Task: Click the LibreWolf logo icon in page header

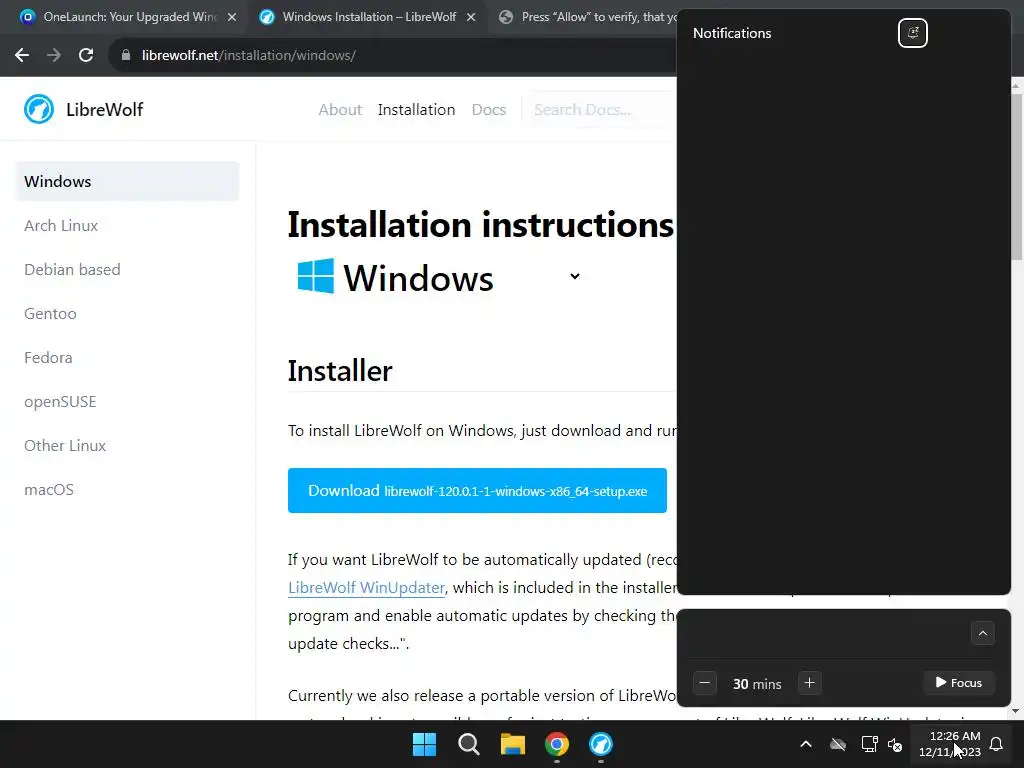Action: pos(39,109)
